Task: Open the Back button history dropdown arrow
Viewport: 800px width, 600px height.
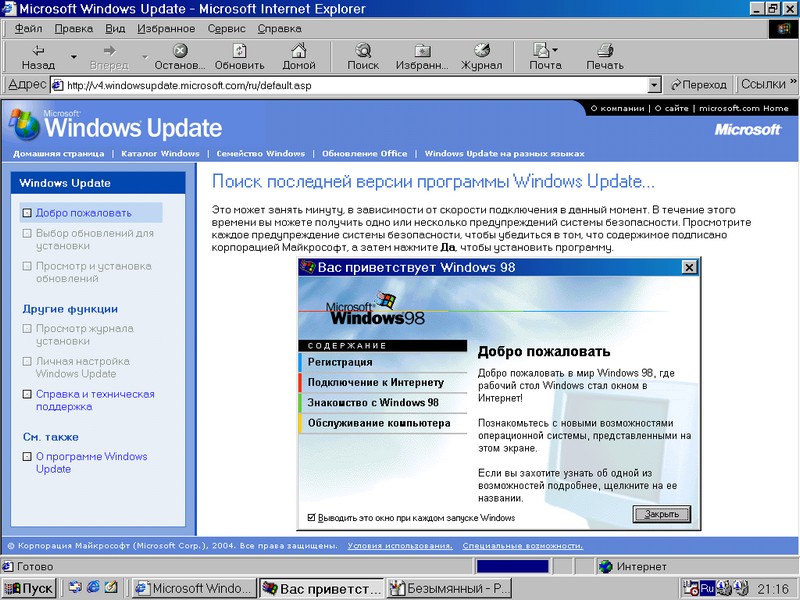Action: (73, 57)
